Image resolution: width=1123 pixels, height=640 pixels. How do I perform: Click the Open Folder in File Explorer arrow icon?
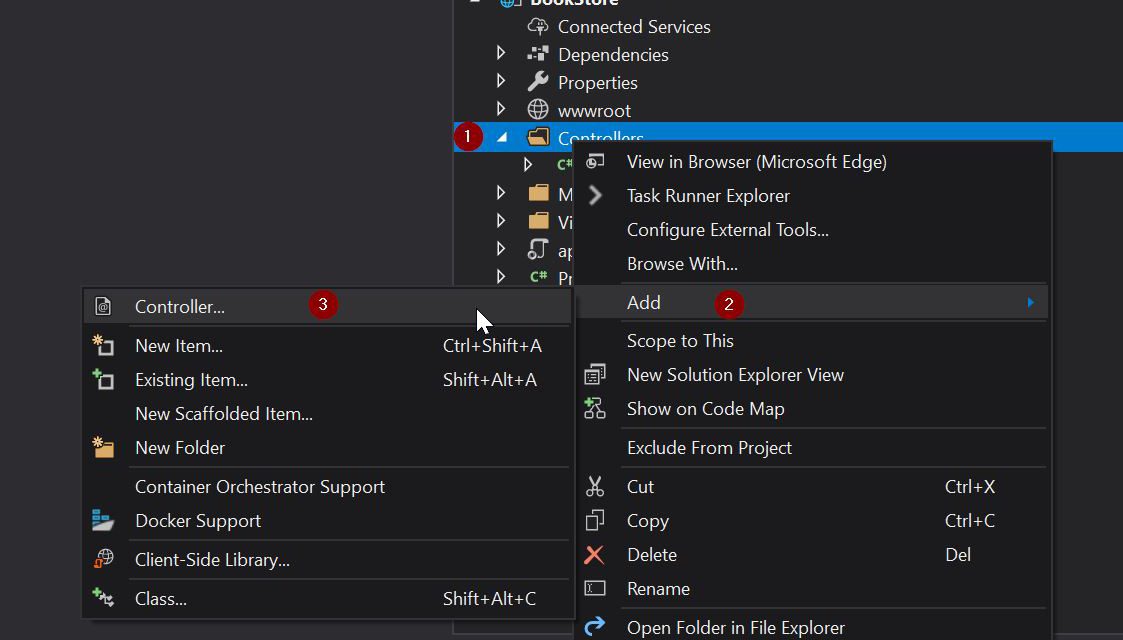tap(595, 627)
